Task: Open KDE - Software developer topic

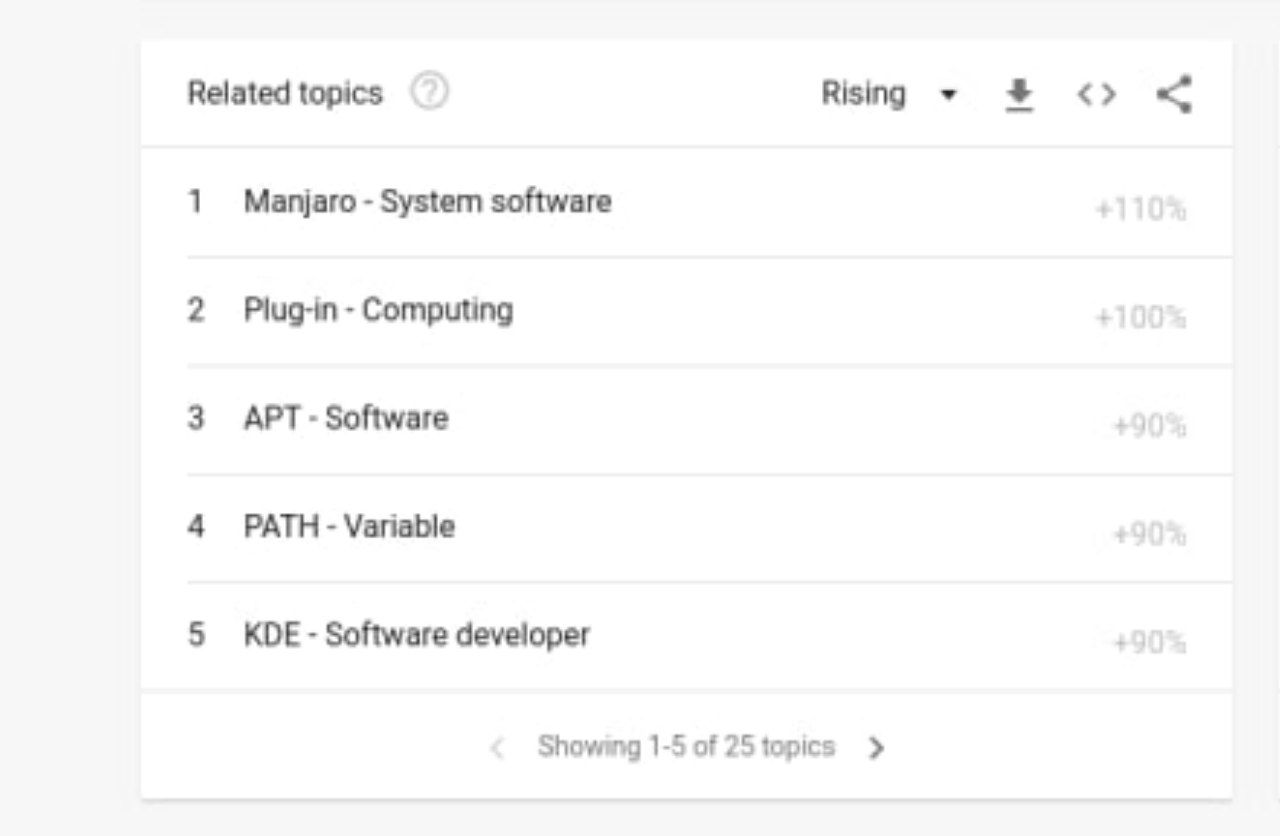Action: [x=417, y=635]
